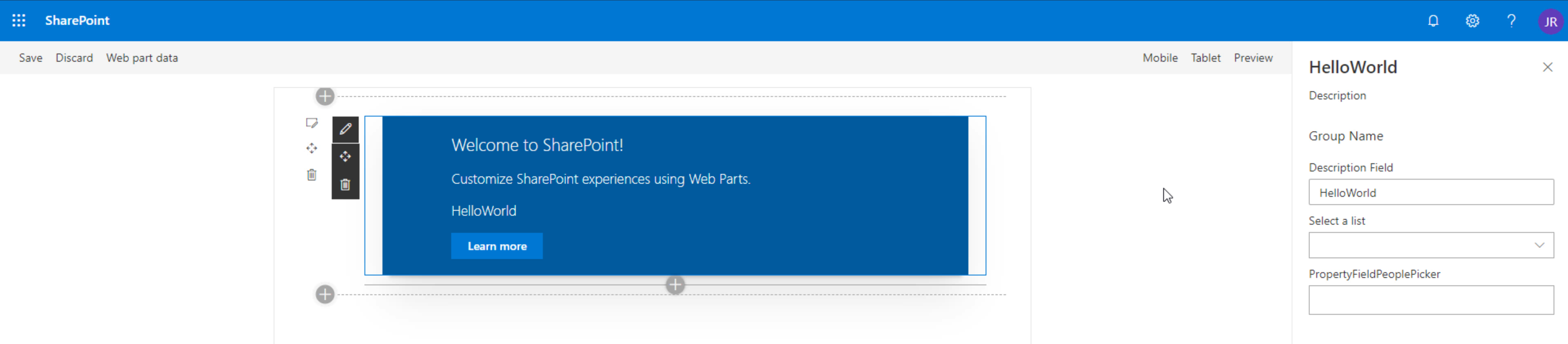The image size is (1568, 344).
Task: Open the settings gear
Action: pyautogui.click(x=1472, y=21)
